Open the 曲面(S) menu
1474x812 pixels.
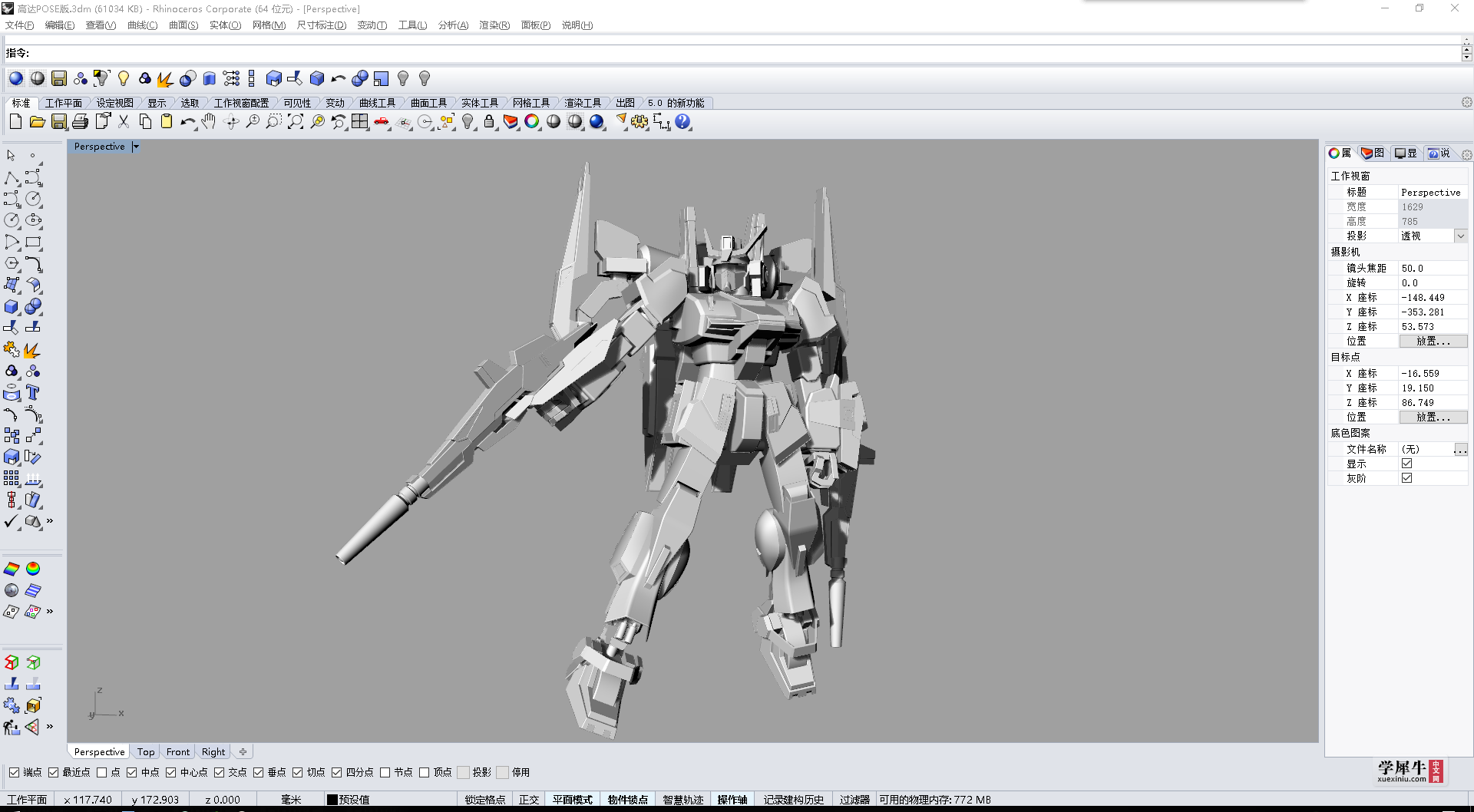tap(183, 25)
